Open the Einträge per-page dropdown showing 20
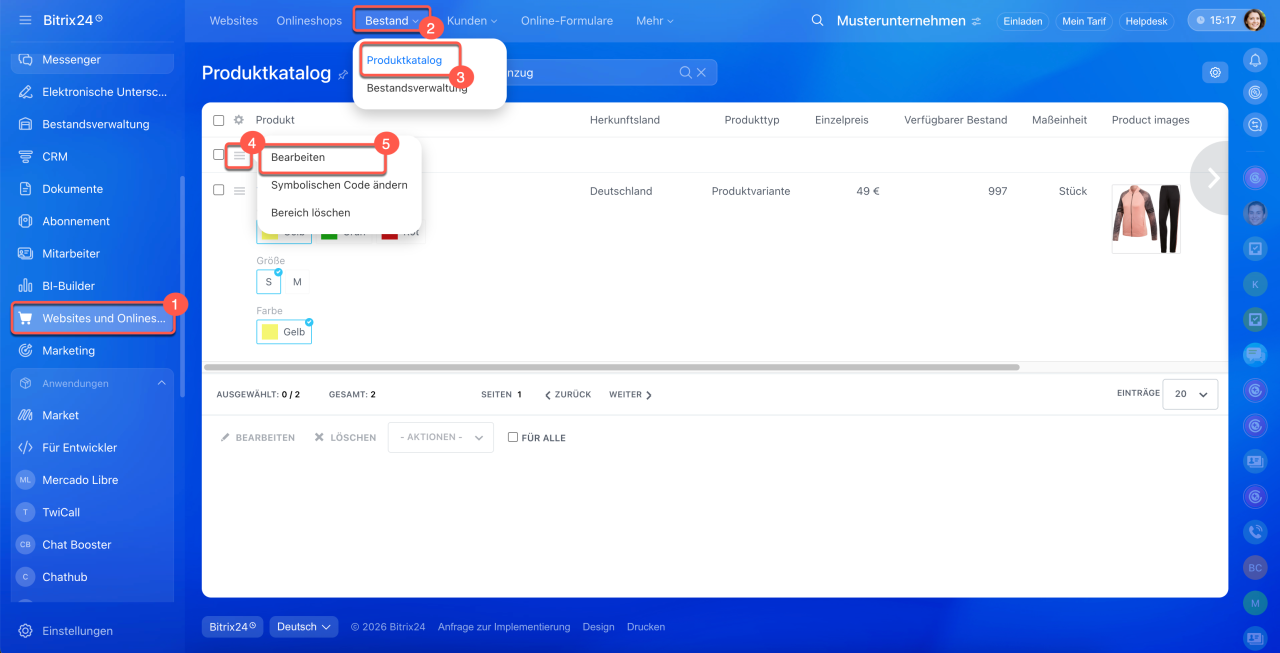1280x653 pixels. (x=1191, y=394)
